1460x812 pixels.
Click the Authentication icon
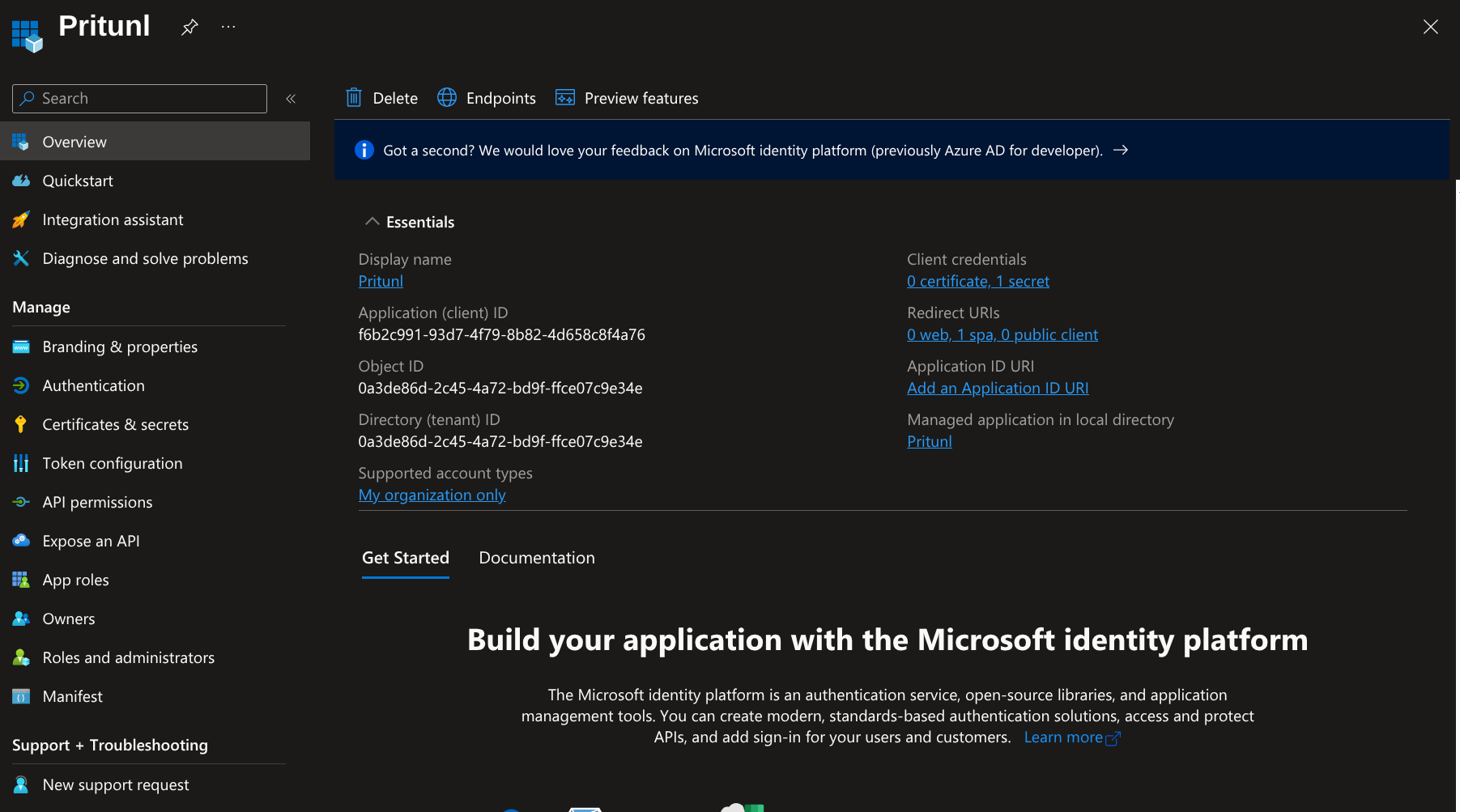[21, 385]
